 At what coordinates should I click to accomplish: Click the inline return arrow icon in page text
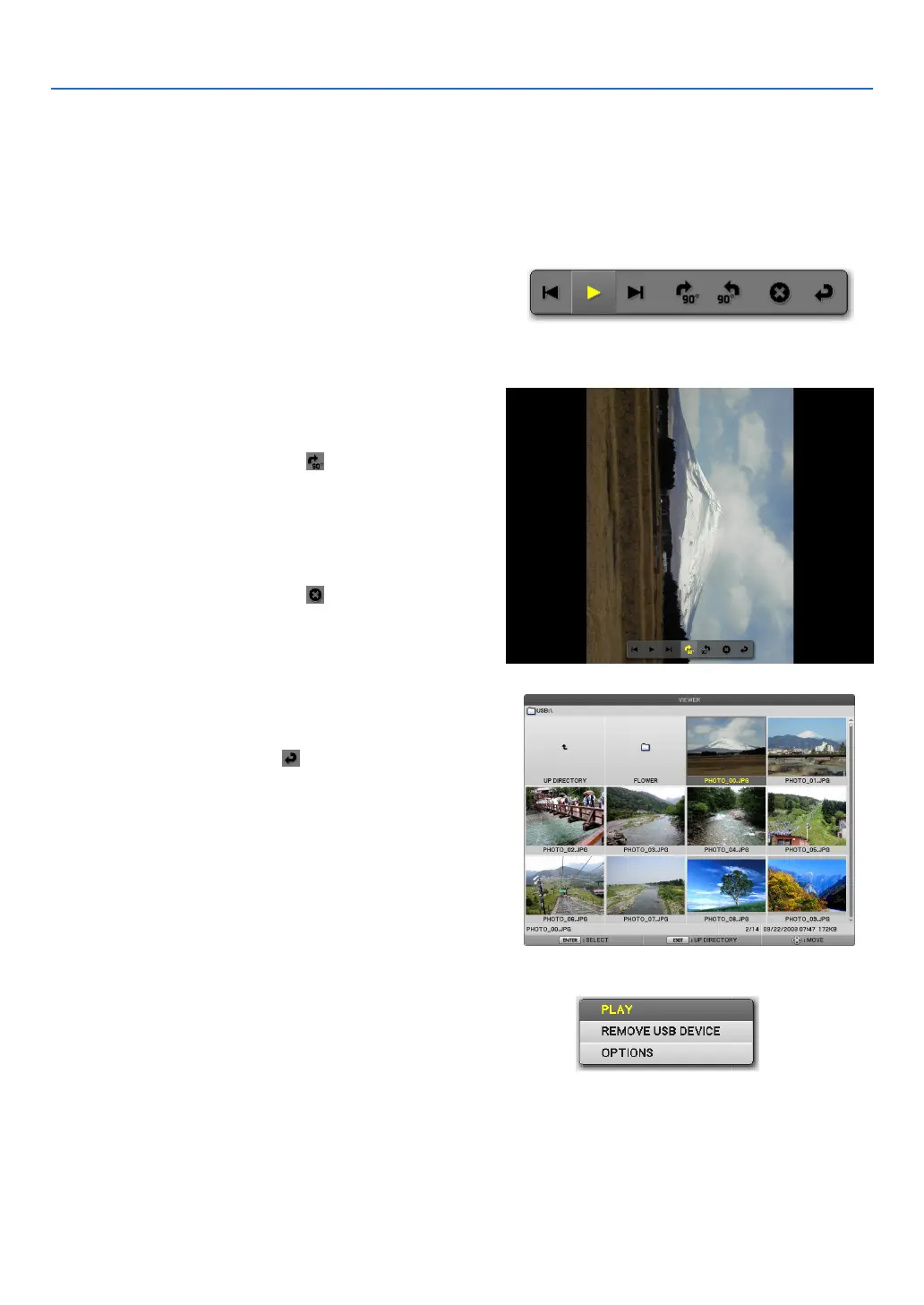pyautogui.click(x=291, y=759)
